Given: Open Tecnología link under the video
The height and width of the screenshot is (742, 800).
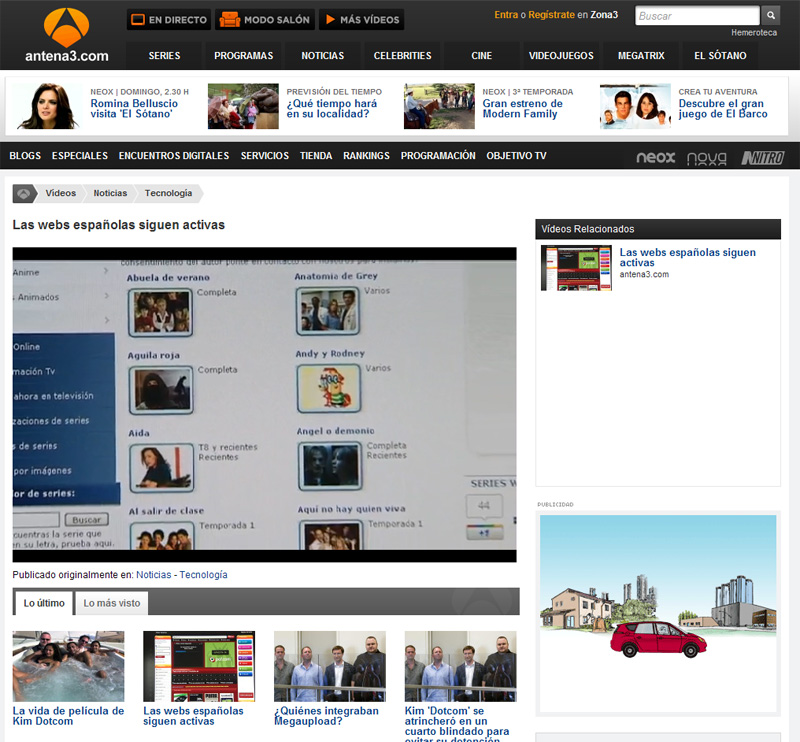Looking at the screenshot, I should [x=204, y=575].
